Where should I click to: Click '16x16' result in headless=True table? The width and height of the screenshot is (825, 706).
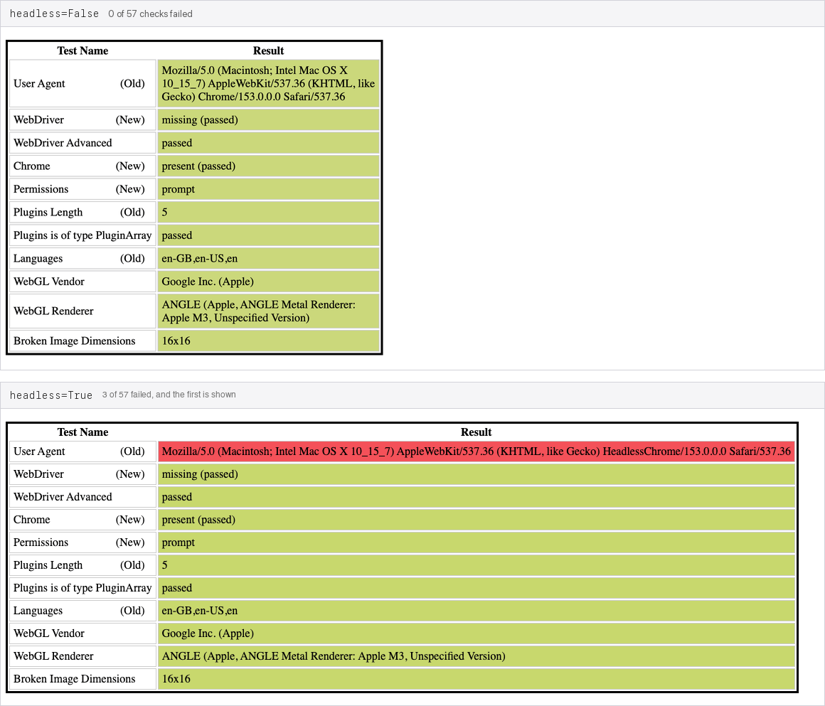coord(476,679)
